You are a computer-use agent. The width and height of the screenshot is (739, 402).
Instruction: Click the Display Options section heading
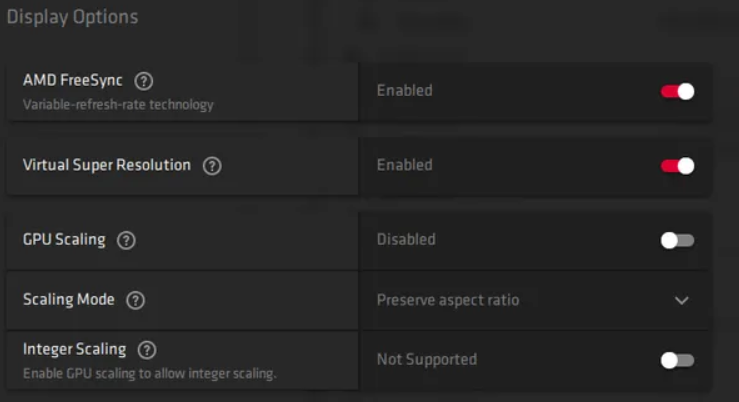[72, 17]
